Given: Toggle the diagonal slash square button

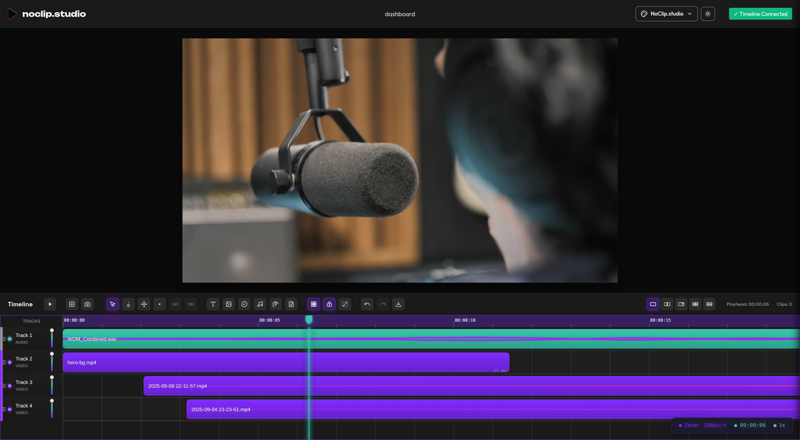Looking at the screenshot, I should pyautogui.click(x=345, y=304).
